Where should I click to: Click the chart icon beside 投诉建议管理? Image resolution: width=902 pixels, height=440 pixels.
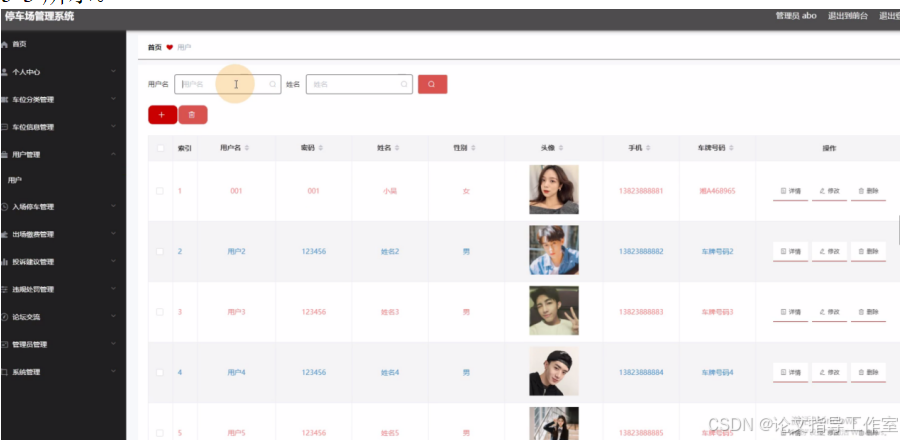(x=4, y=262)
